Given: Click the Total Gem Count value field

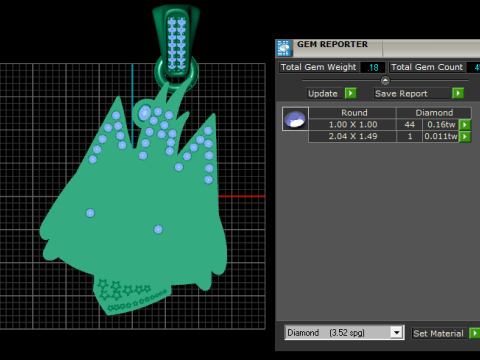Looking at the screenshot, I should point(473,67).
